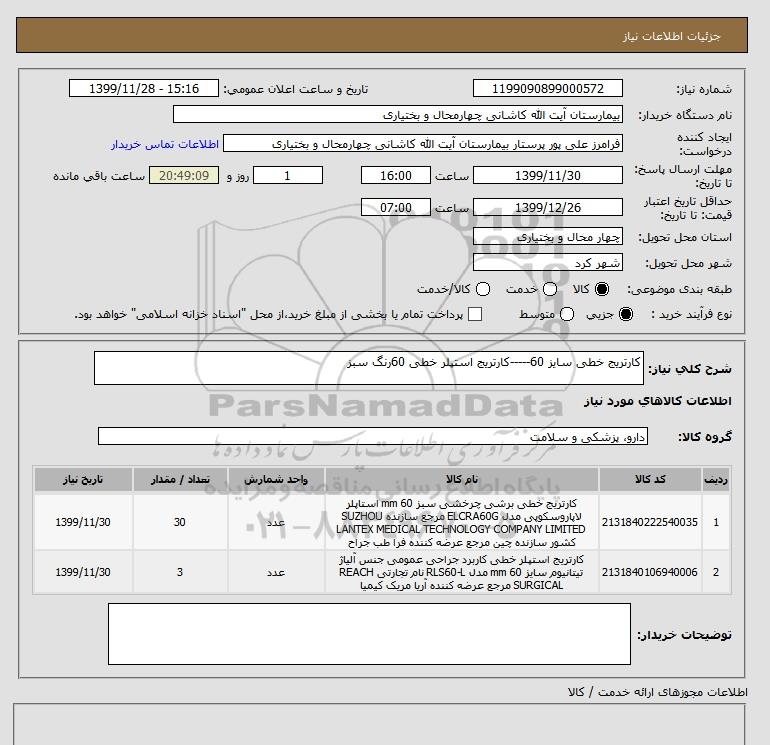
Task: Click the ردیف column header
Action: 715,479
